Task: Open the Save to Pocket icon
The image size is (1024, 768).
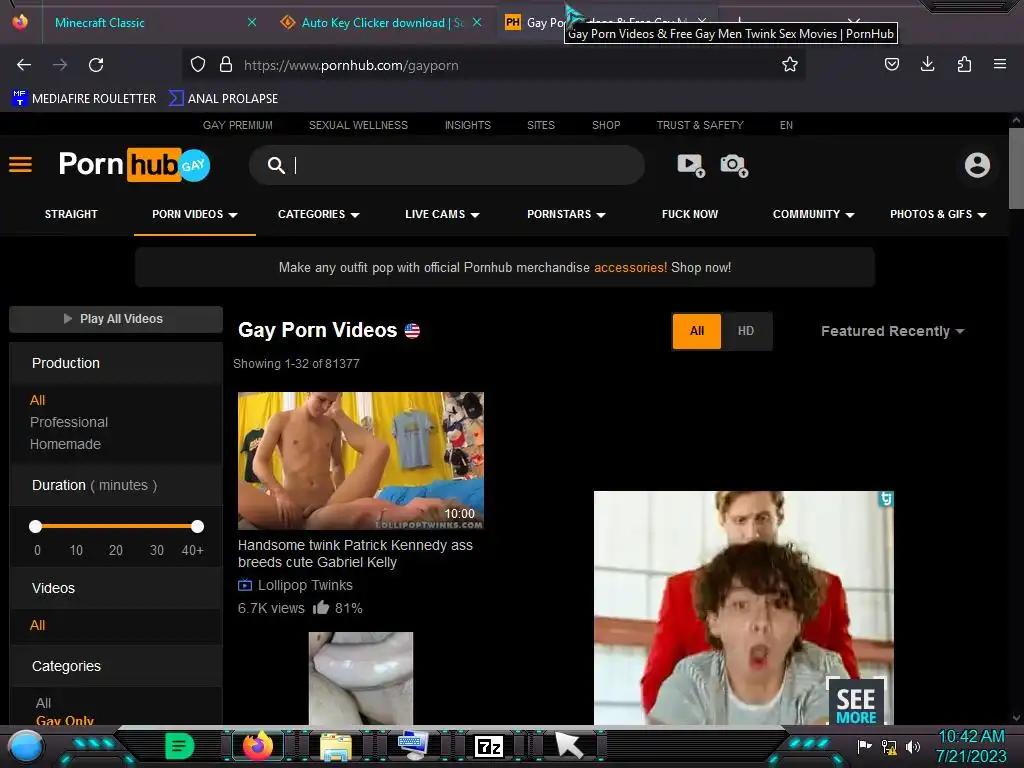Action: pos(891,64)
